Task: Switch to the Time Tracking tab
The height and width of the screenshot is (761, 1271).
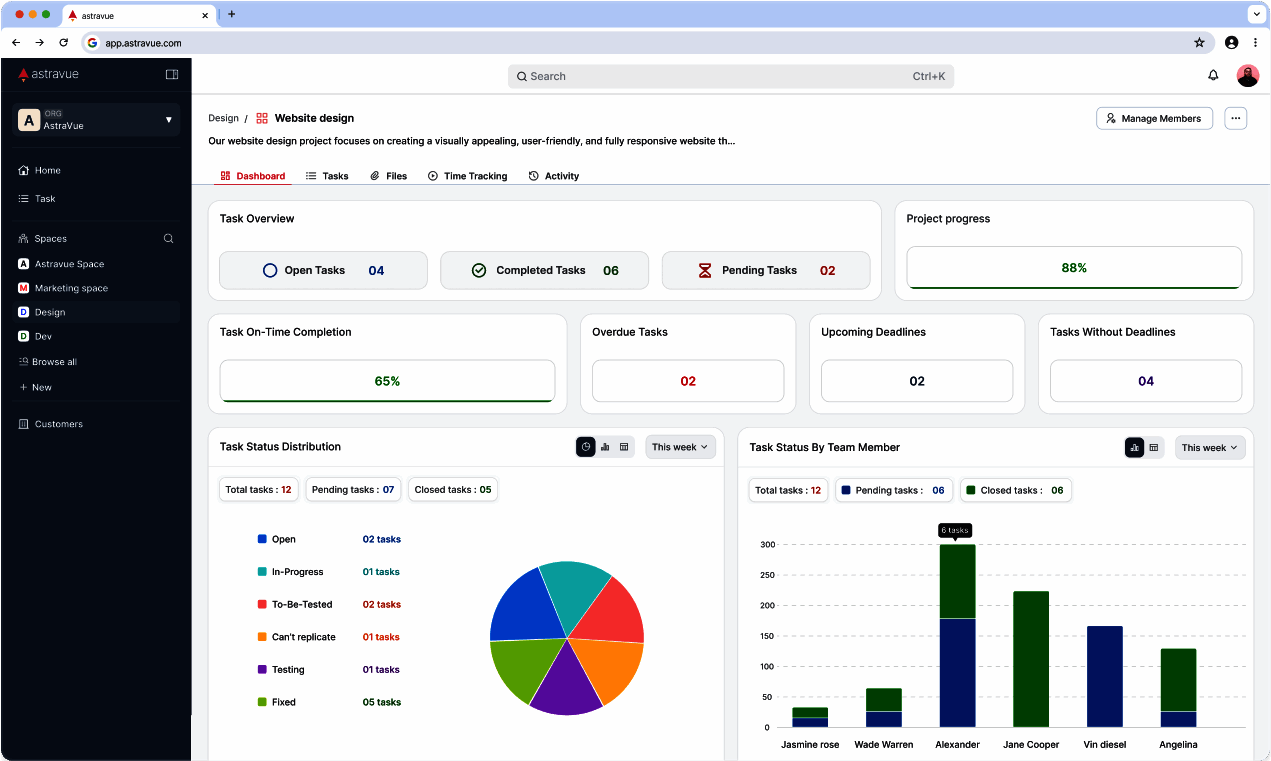Action: coord(467,176)
